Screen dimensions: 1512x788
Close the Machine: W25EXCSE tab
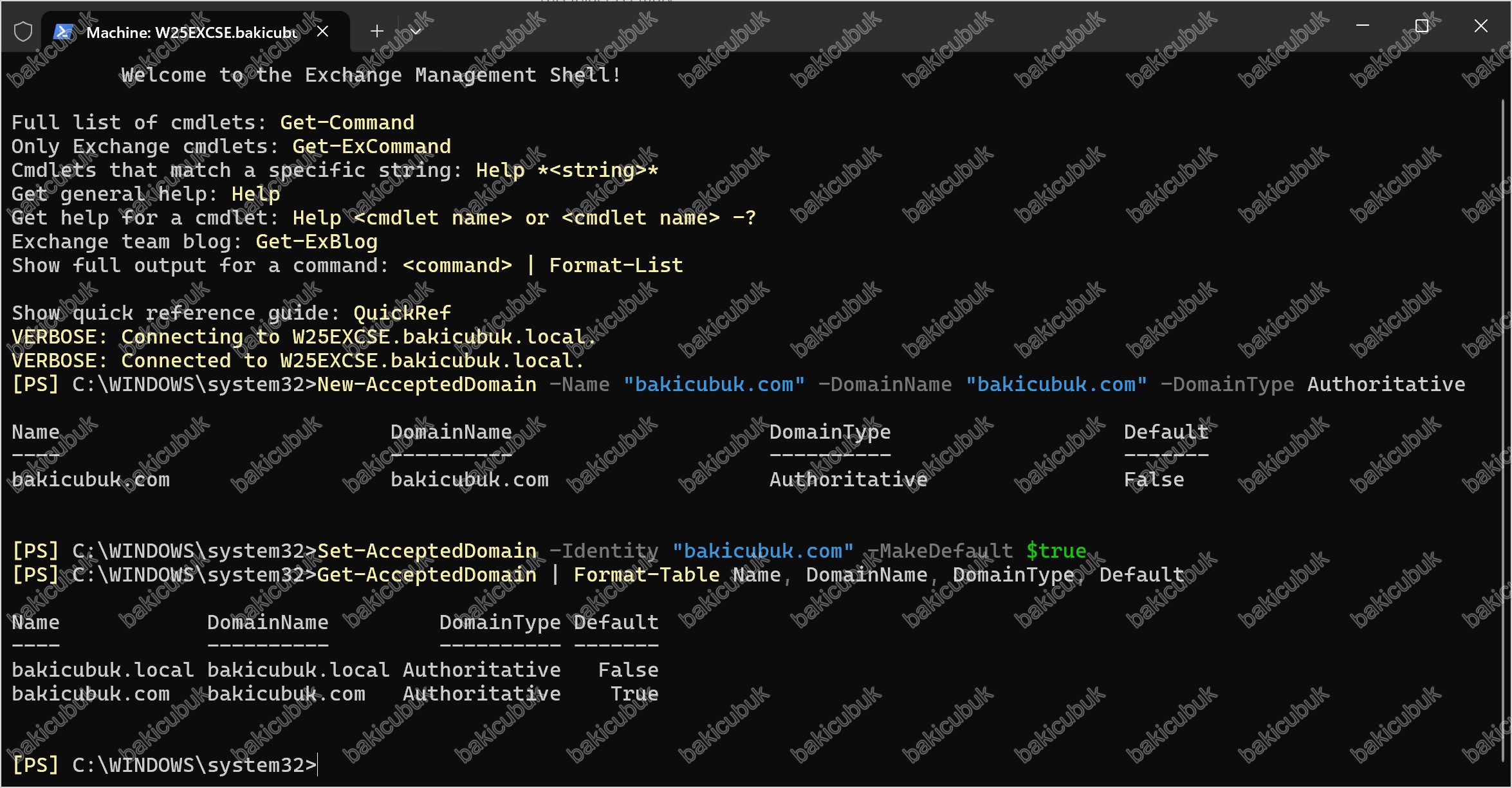tap(323, 32)
